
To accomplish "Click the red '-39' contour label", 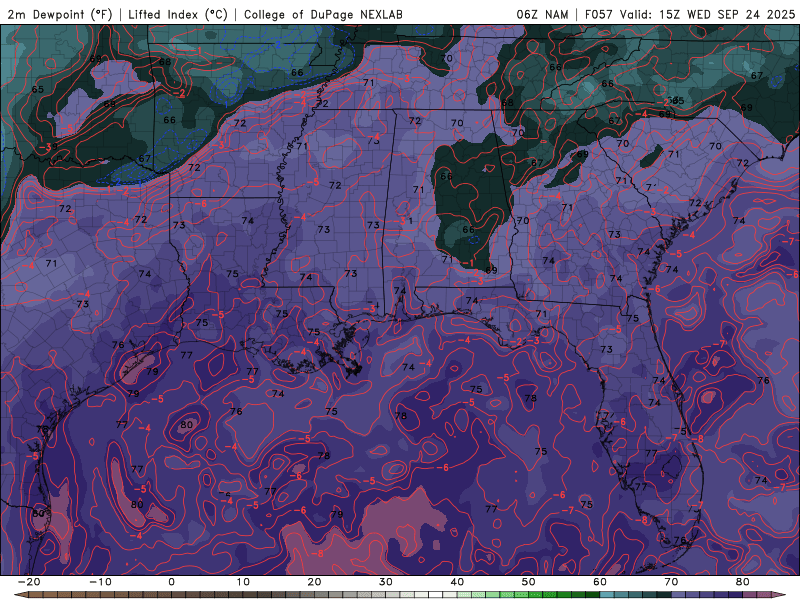I will tap(49, 147).
